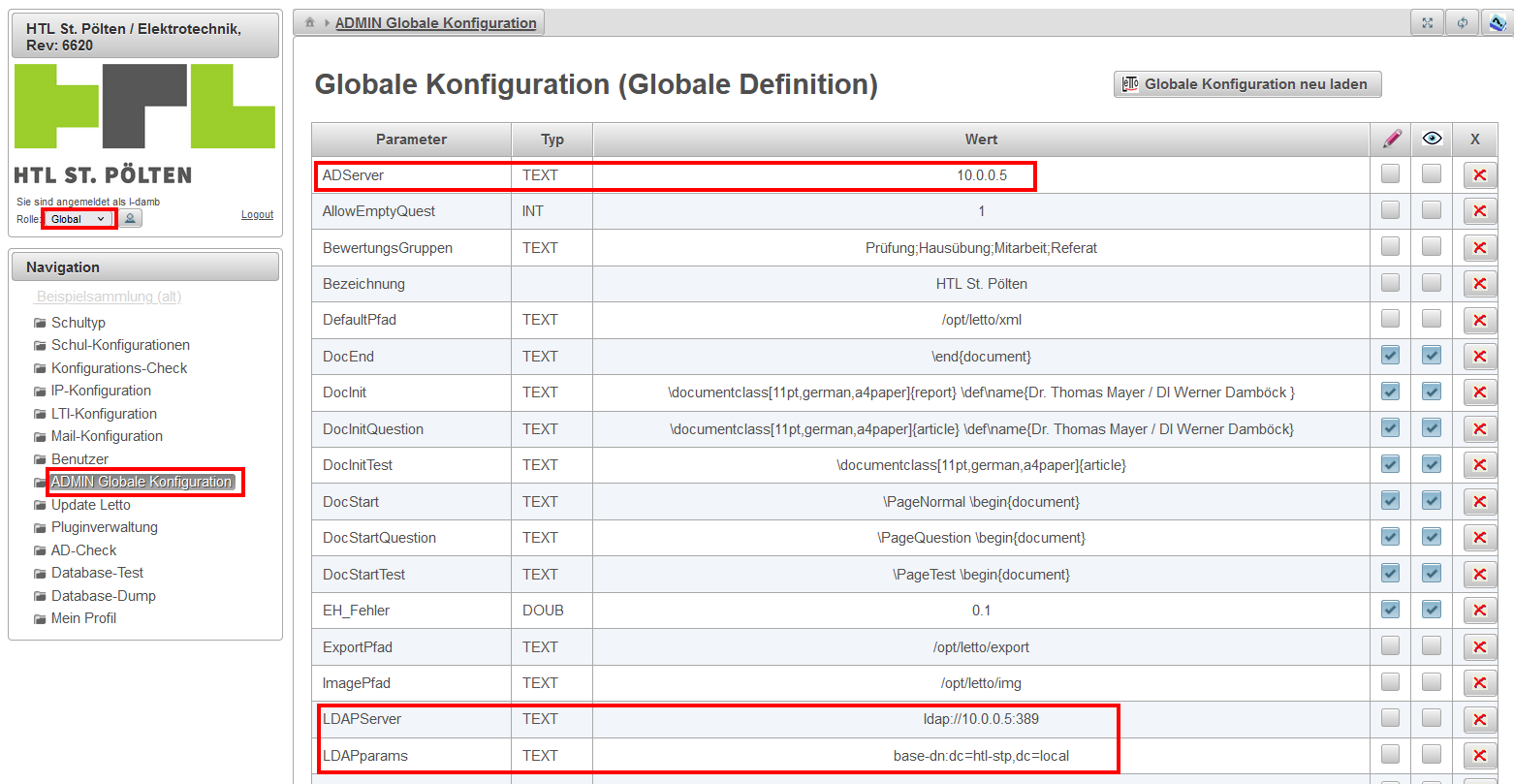Go to AD-Check in the navigation menu
Screen dimensions: 1514x784
(83, 550)
